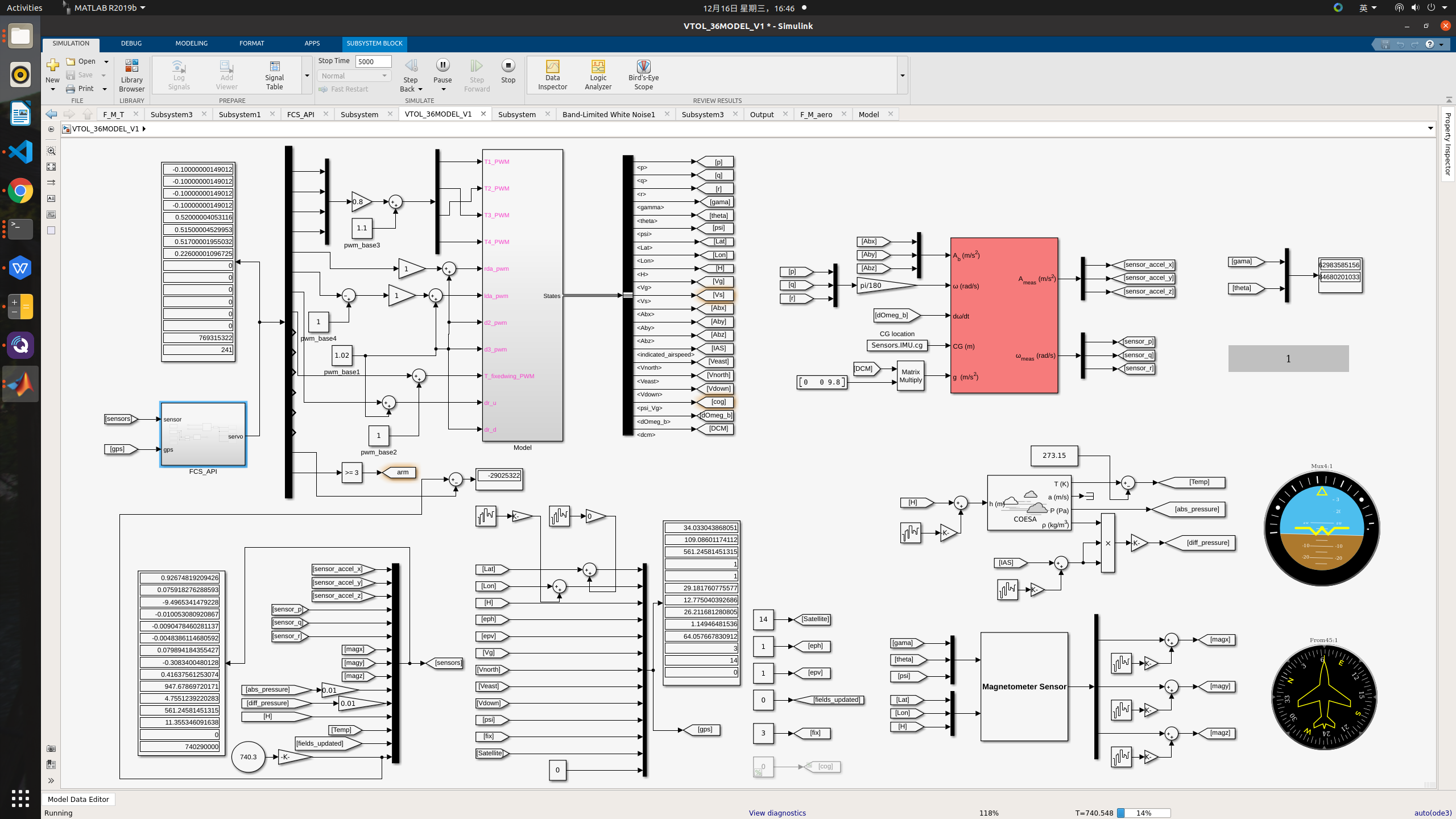Screen dimensions: 1456x819
Task: Insert Annotation from palette
Action: pyautogui.click(x=51, y=198)
